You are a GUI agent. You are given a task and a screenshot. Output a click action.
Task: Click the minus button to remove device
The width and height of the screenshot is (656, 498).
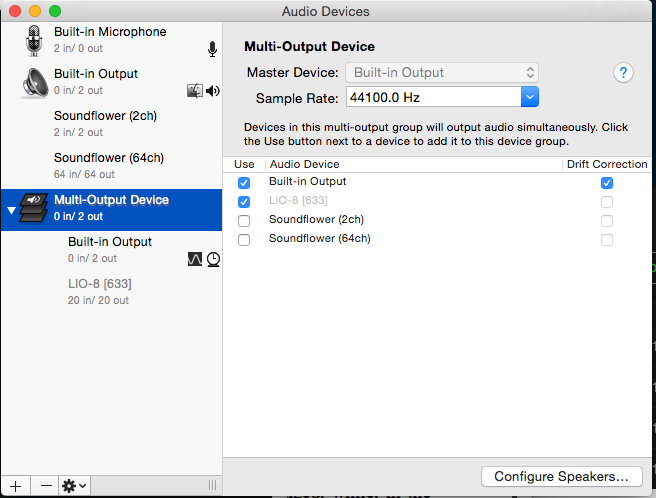46,485
